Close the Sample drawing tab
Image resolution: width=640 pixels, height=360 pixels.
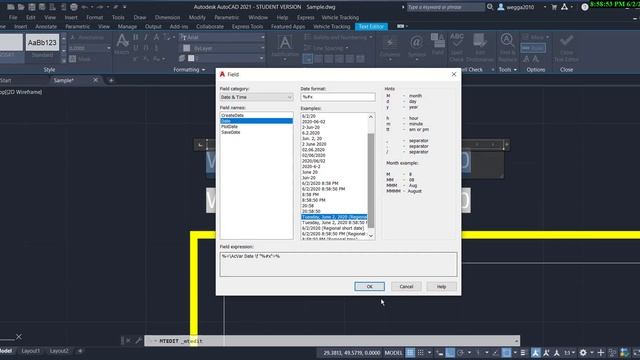tap(96, 80)
